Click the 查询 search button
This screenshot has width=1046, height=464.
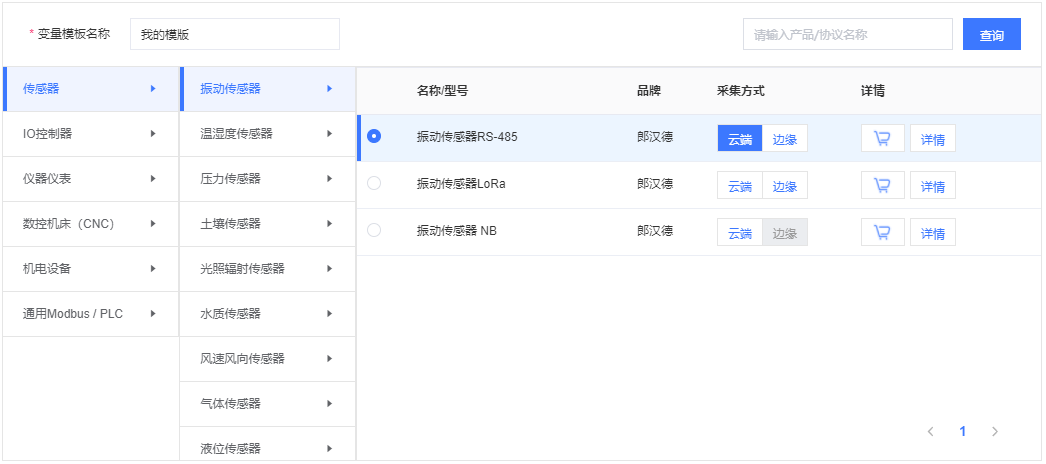point(991,35)
